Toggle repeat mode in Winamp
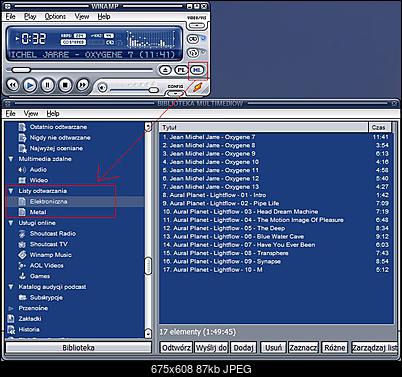 click(193, 53)
